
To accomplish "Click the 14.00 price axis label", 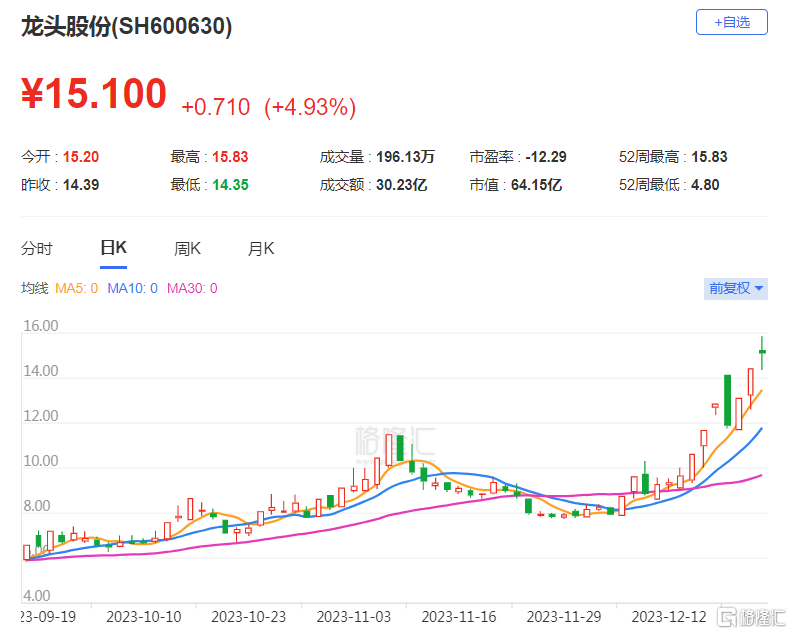I will click(41, 371).
